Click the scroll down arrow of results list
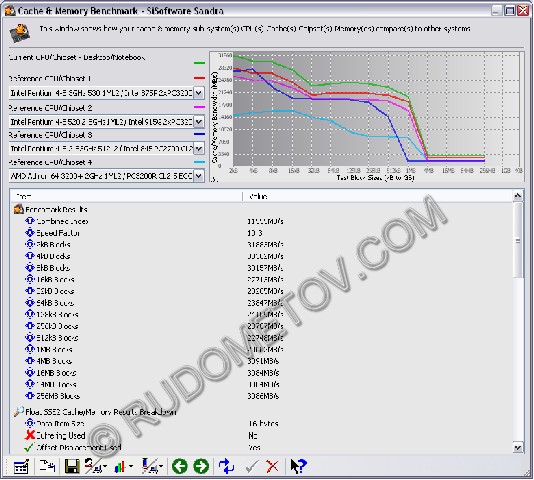This screenshot has height=480, width=534. point(517,447)
